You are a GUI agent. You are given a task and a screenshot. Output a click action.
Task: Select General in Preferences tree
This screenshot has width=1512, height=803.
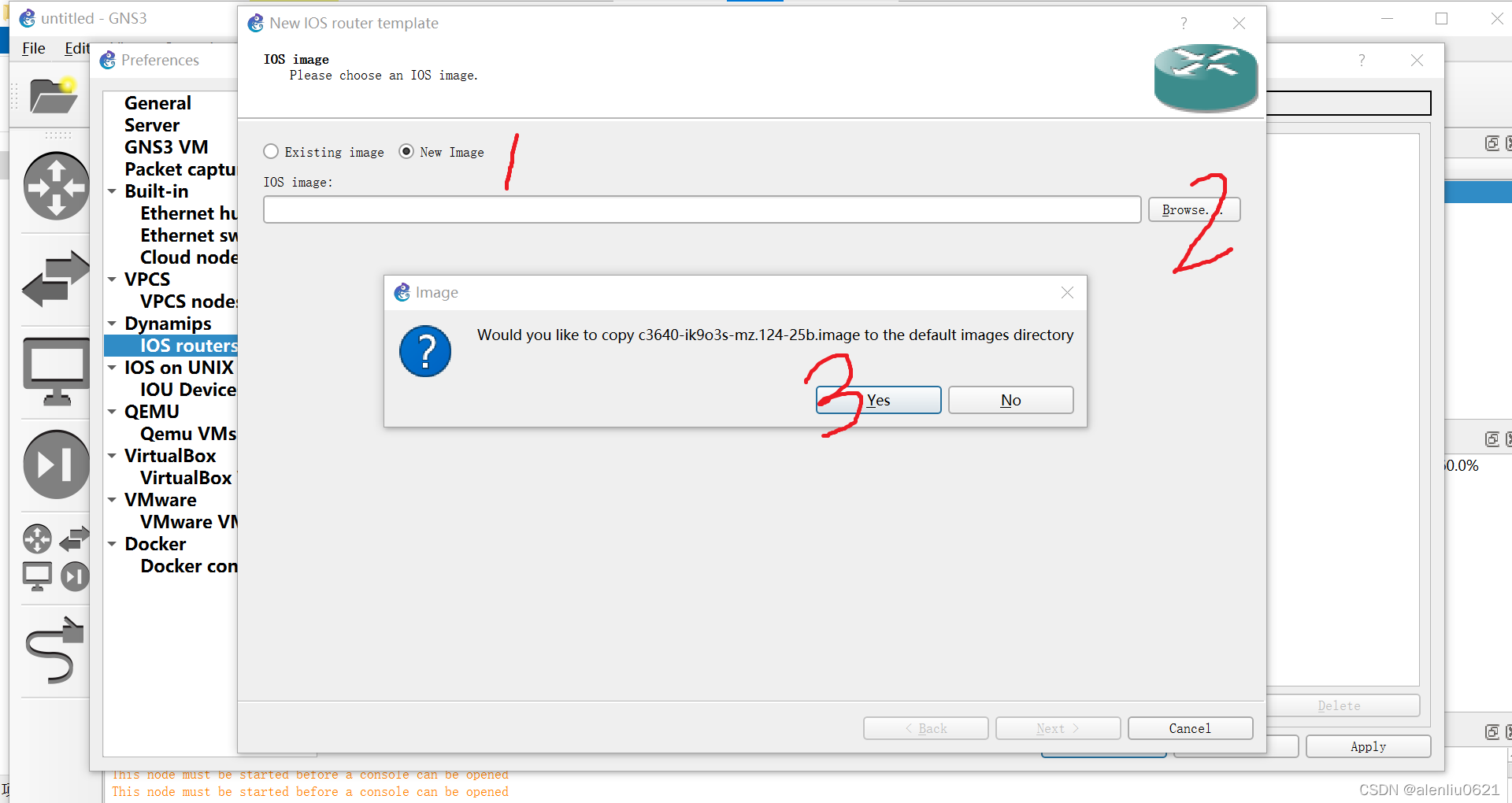[x=157, y=103]
